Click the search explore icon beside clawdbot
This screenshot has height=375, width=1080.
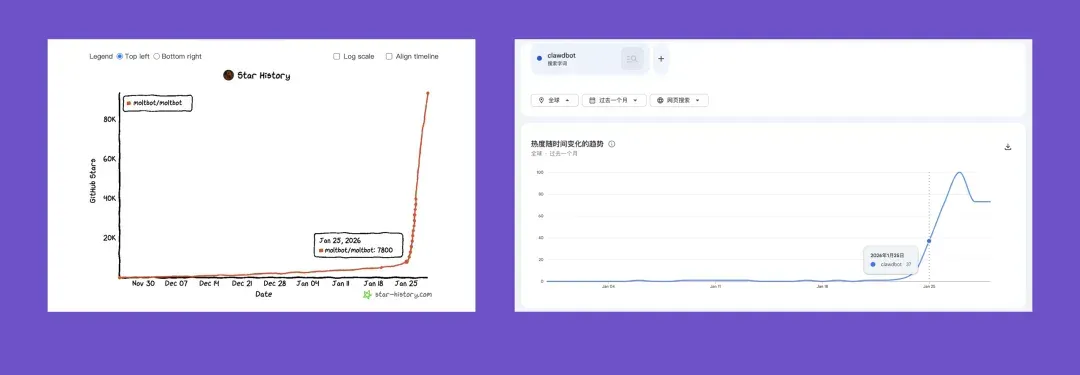[x=632, y=59]
